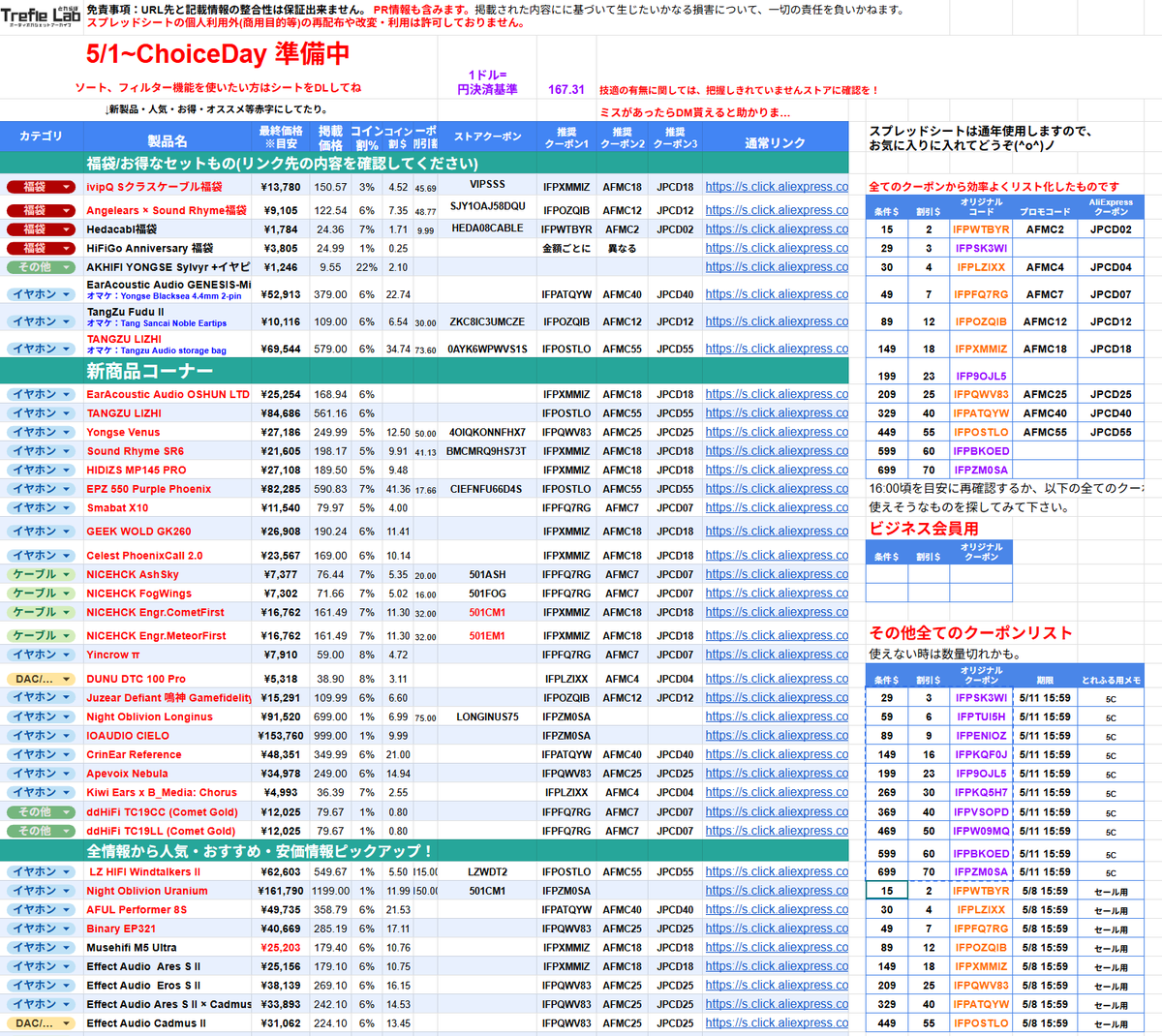
Task: Open AliExpress link for Celest PhoenixCall 2.0
Action: (x=777, y=556)
